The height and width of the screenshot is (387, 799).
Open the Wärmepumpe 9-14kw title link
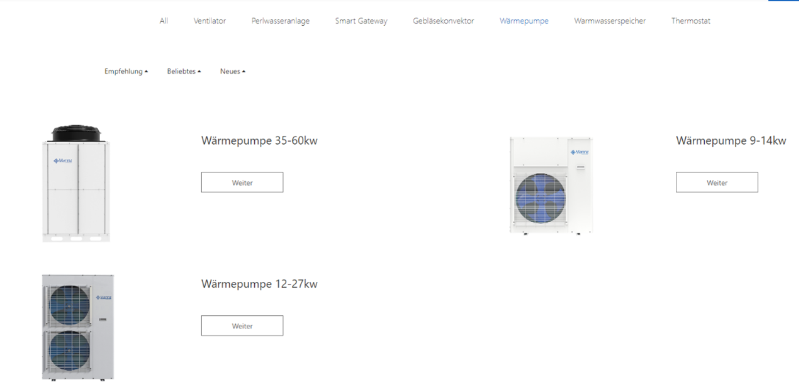pos(731,140)
